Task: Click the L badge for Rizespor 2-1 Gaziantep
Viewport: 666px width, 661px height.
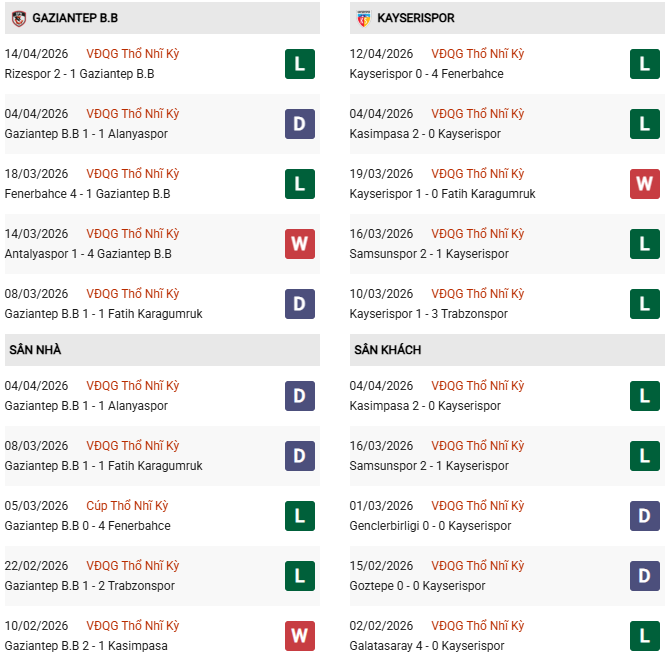Action: coord(300,64)
